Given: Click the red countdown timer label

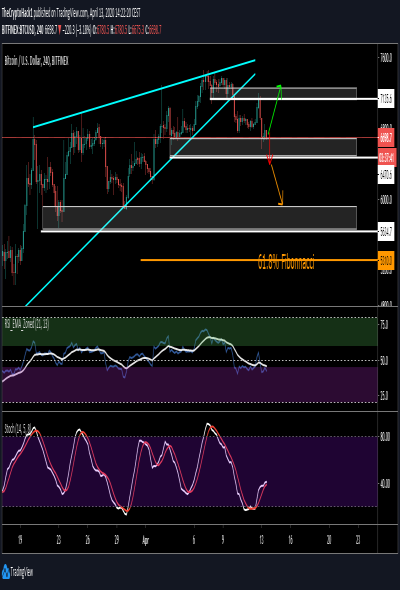Looking at the screenshot, I should [x=386, y=157].
